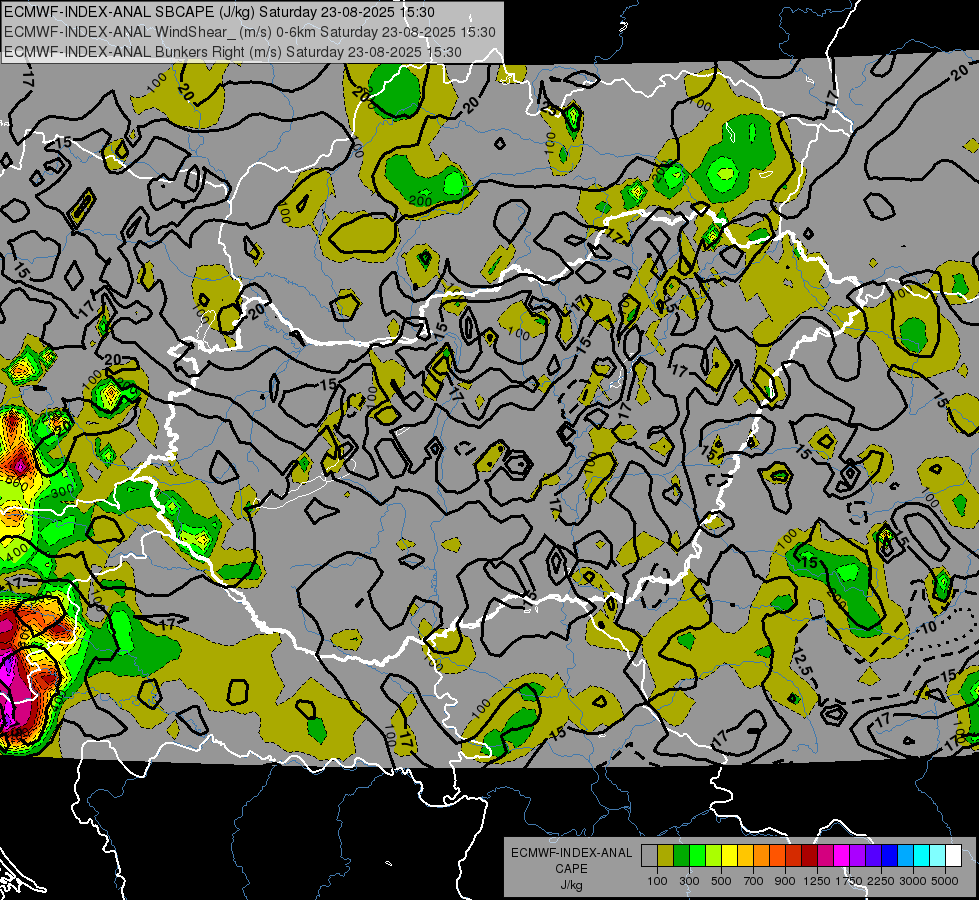
Task: Click the SBCAPE (J/kg) header line
Action: [x=219, y=12]
